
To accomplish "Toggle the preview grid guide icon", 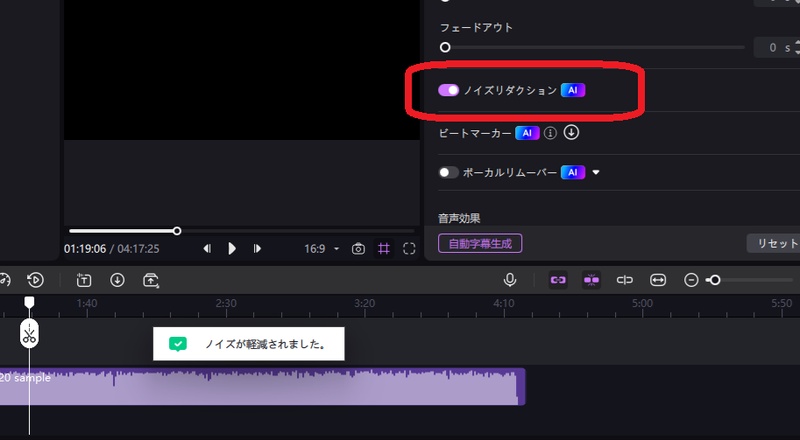I will pos(384,249).
